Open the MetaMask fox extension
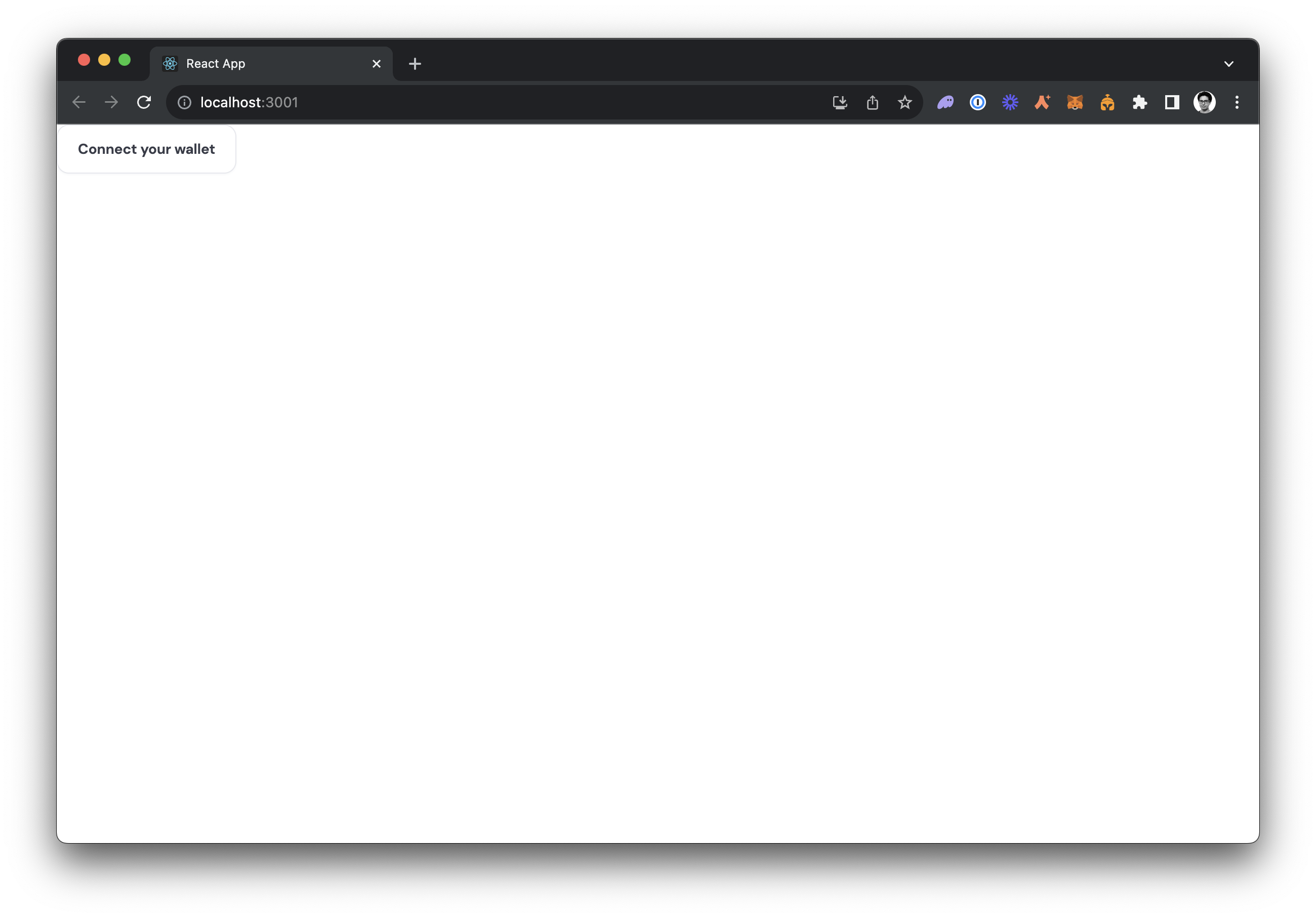This screenshot has width=1316, height=918. 1075,103
